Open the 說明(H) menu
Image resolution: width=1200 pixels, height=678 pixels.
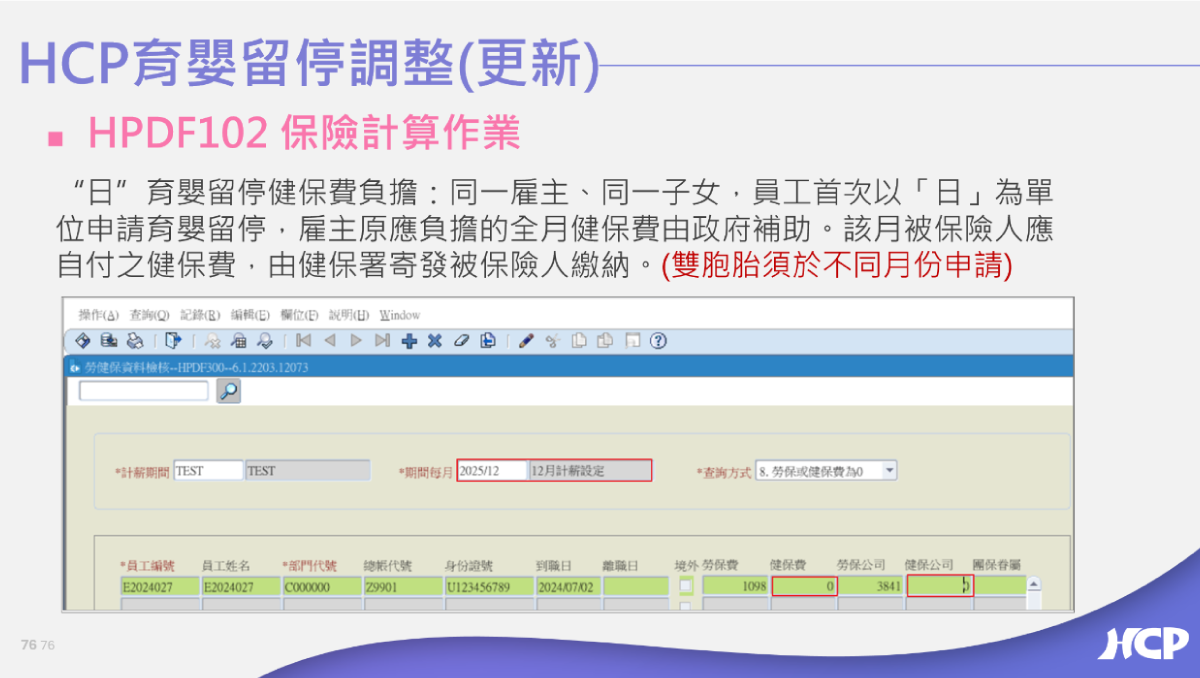pyautogui.click(x=349, y=315)
